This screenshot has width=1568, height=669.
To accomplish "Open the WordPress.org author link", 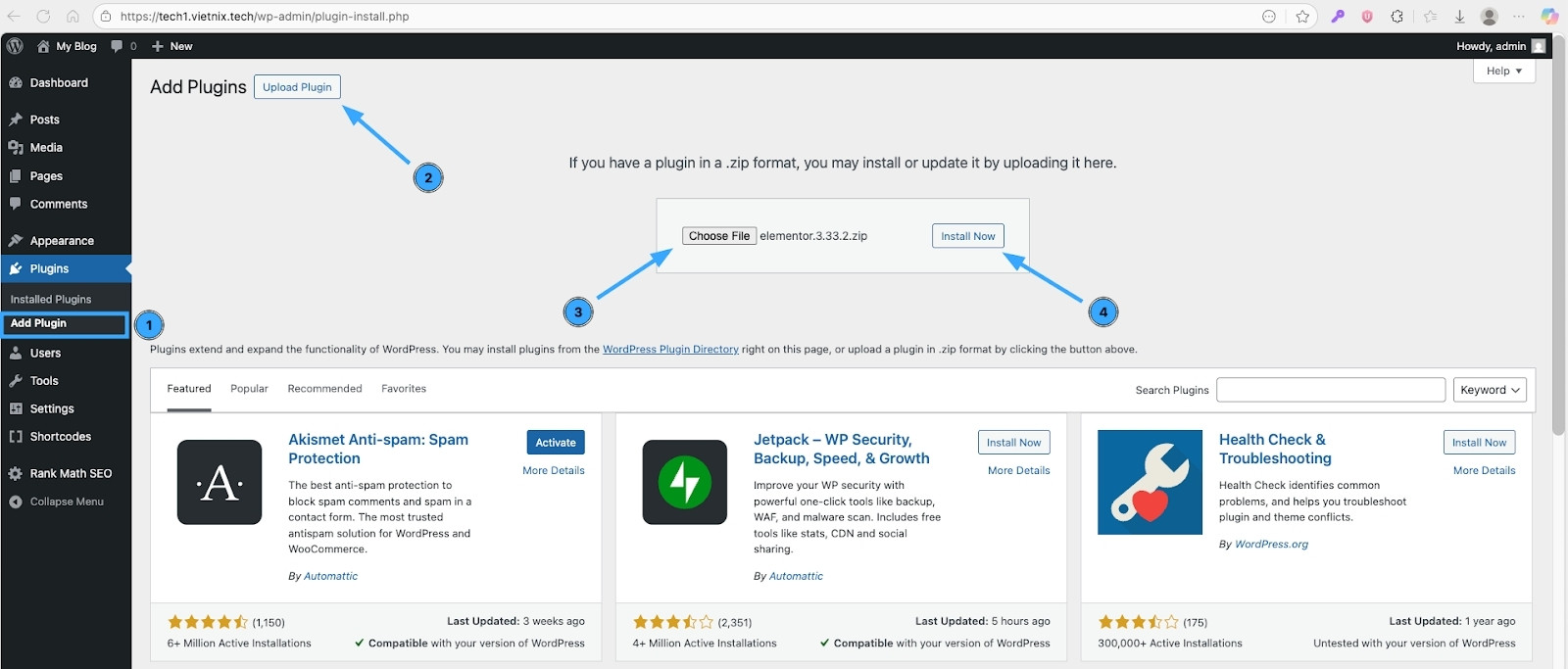I will pyautogui.click(x=1271, y=545).
